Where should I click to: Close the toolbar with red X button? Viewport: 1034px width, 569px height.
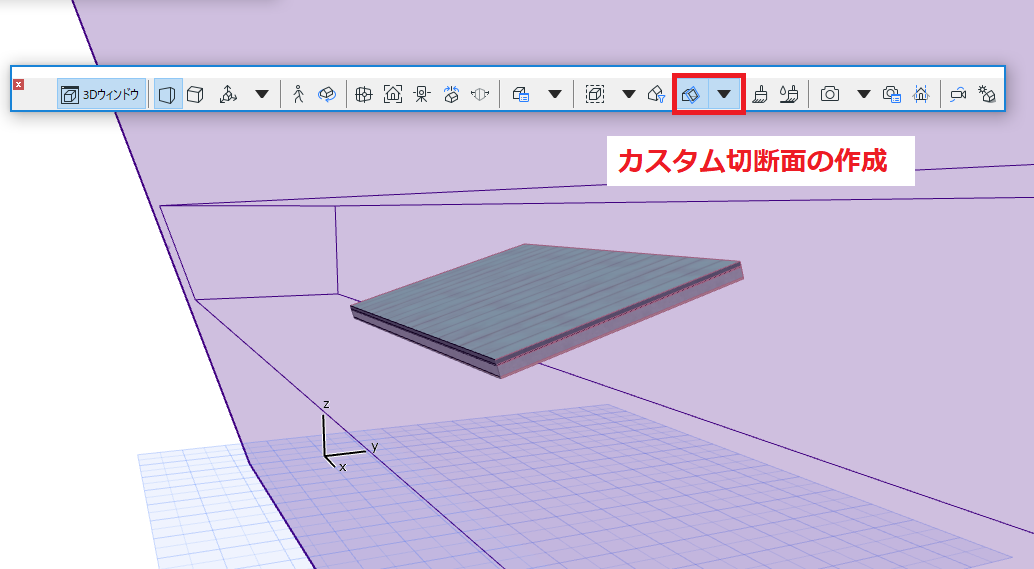pos(18,84)
